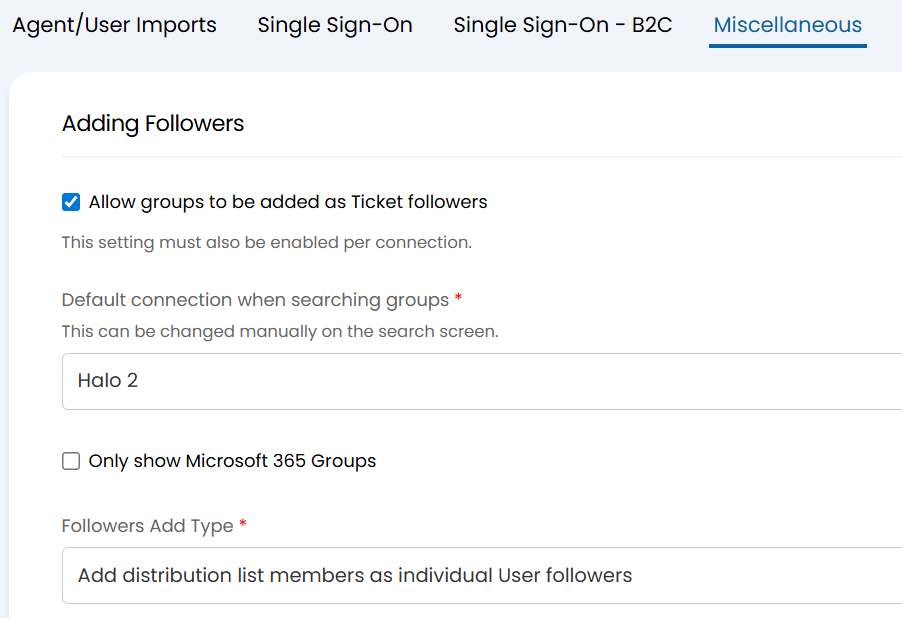This screenshot has width=902, height=618.
Task: Click the 'Default connection when searching groups' field label
Action: click(x=255, y=300)
